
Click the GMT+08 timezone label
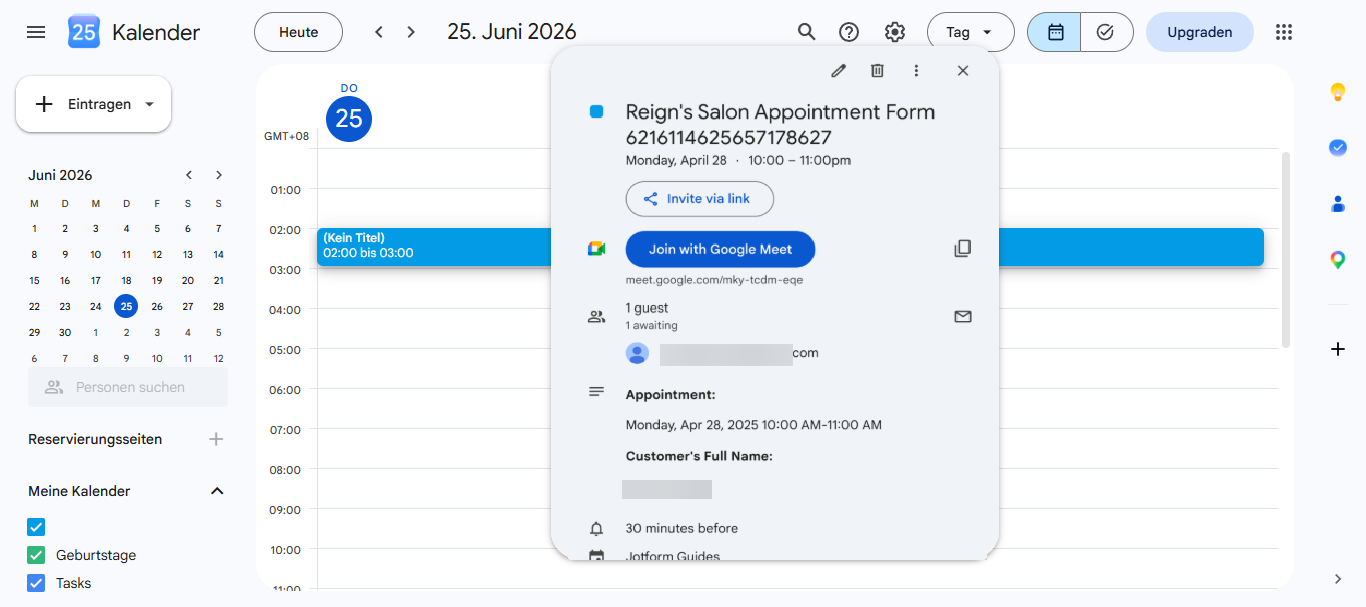(x=287, y=136)
